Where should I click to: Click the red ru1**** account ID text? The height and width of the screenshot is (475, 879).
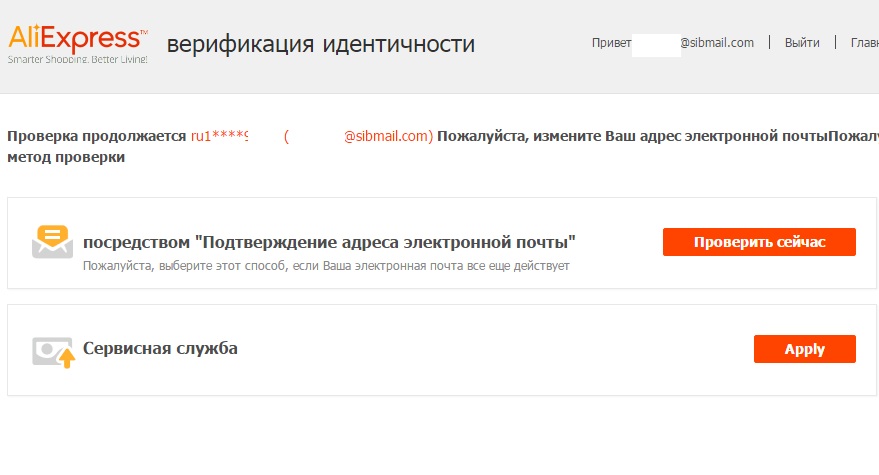[219, 136]
